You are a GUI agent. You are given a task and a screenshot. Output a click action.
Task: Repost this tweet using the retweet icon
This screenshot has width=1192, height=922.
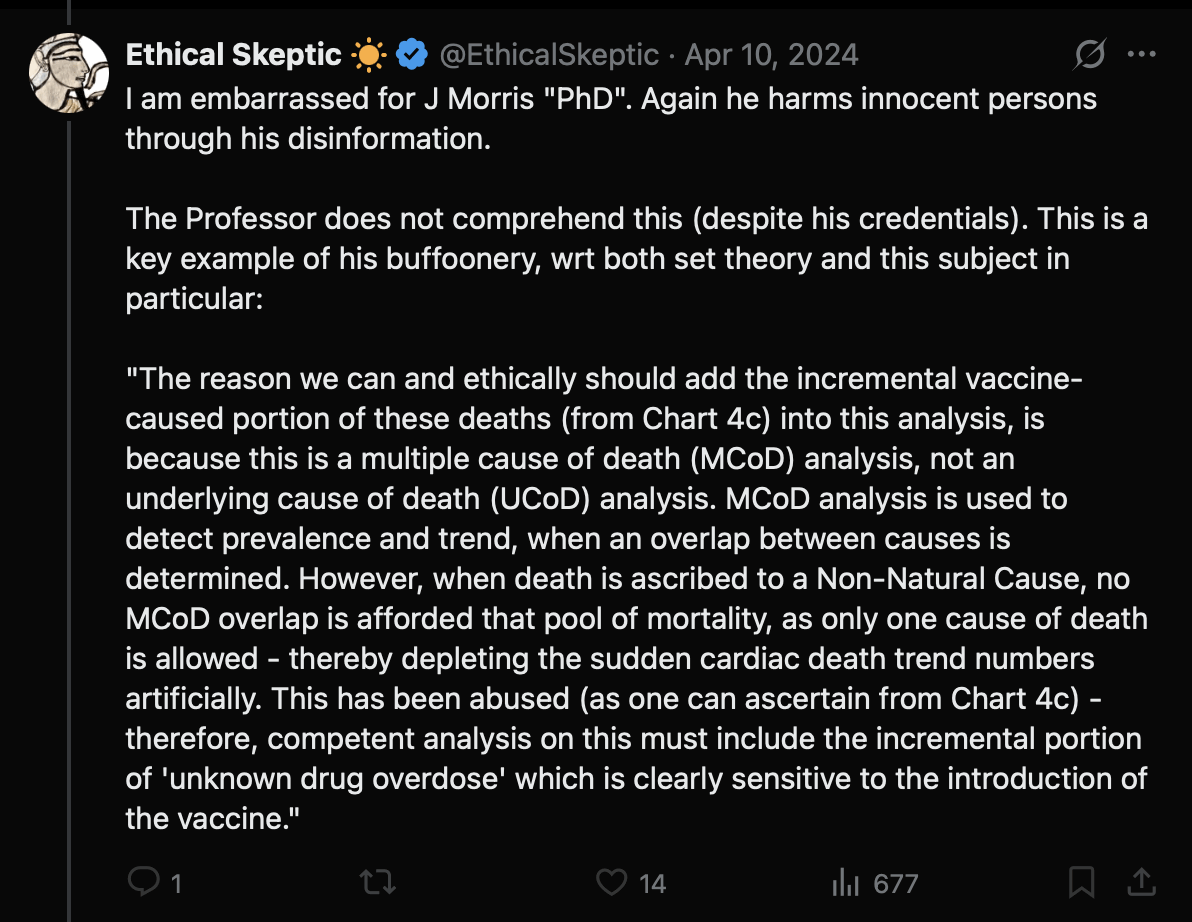pyautogui.click(x=378, y=882)
